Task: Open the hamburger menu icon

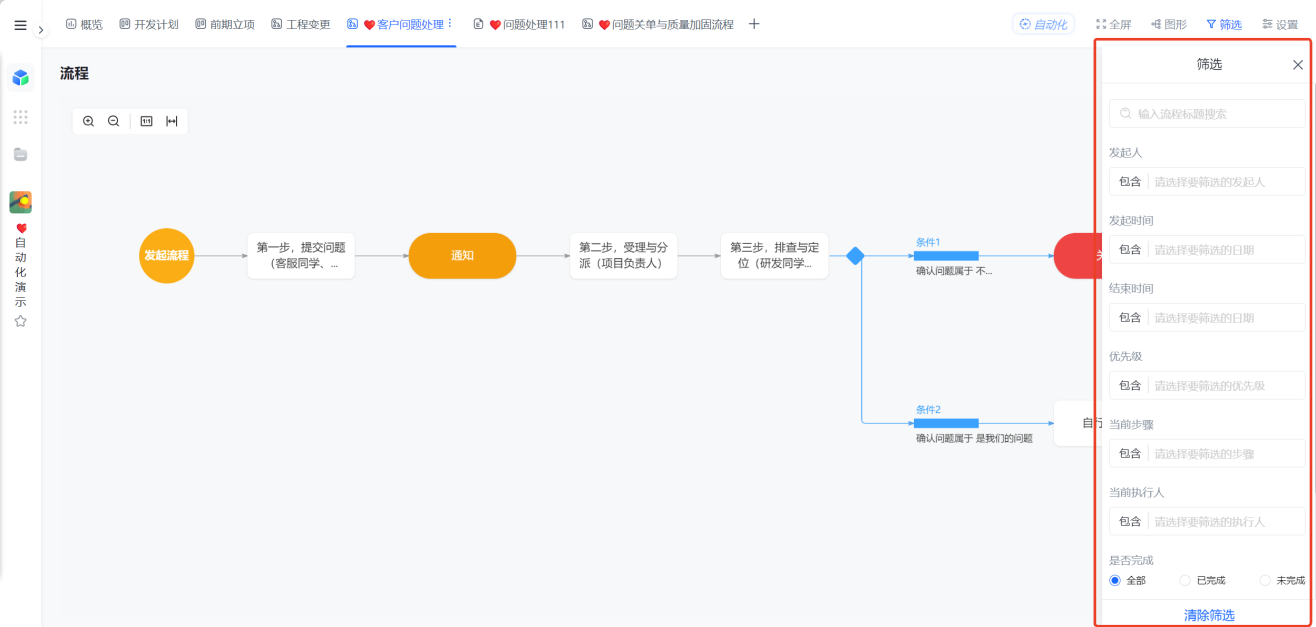Action: coord(20,25)
